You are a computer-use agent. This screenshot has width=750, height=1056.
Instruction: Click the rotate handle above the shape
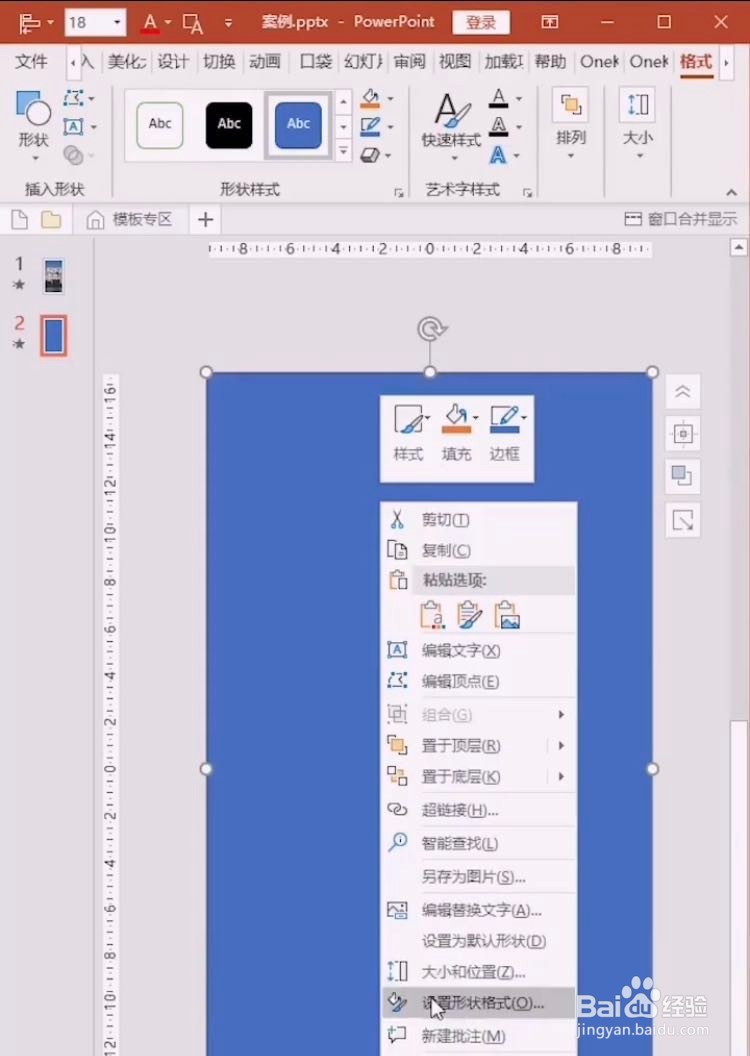[x=430, y=329]
